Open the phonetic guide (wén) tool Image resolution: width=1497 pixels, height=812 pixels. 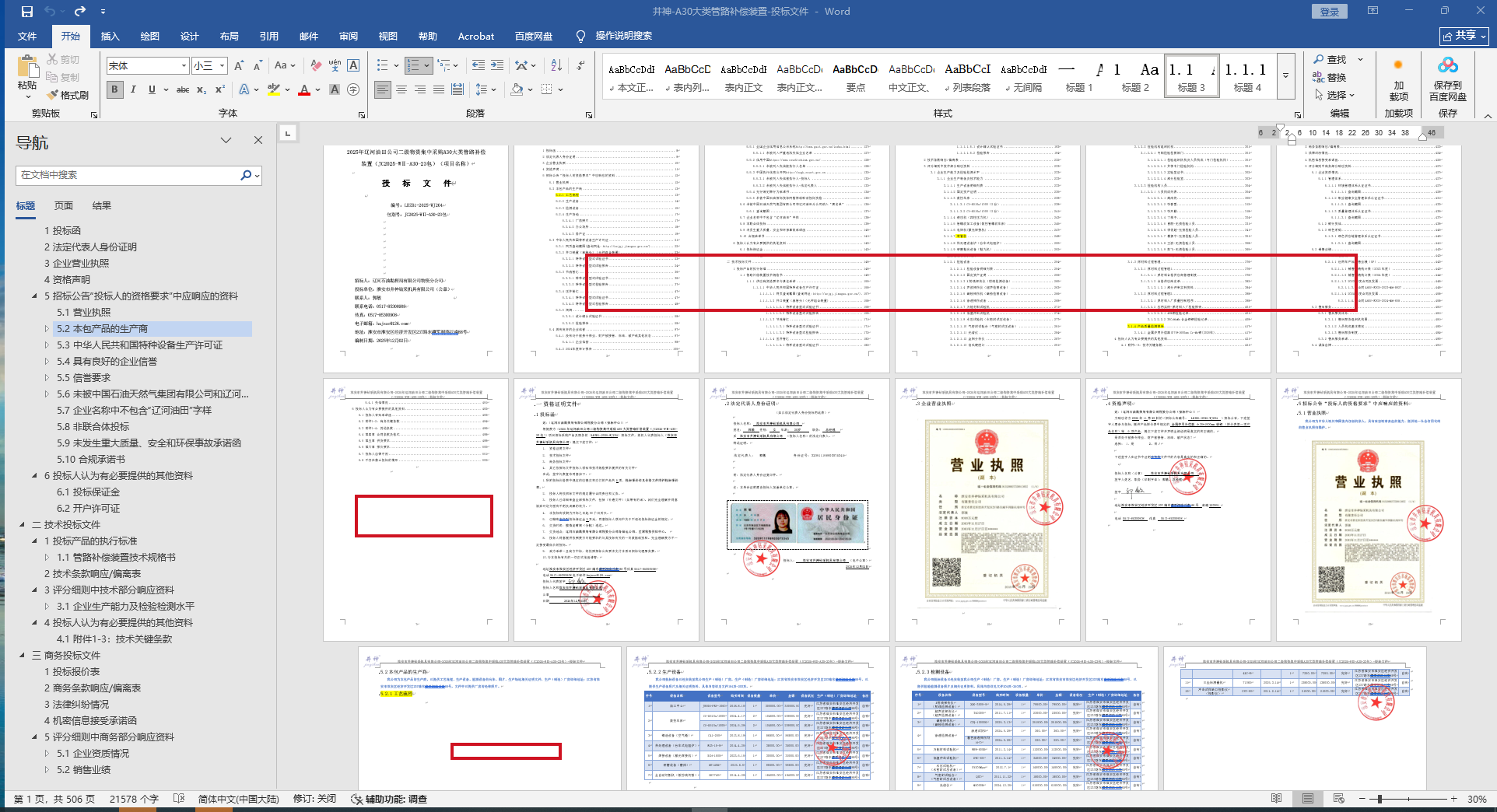(x=335, y=65)
